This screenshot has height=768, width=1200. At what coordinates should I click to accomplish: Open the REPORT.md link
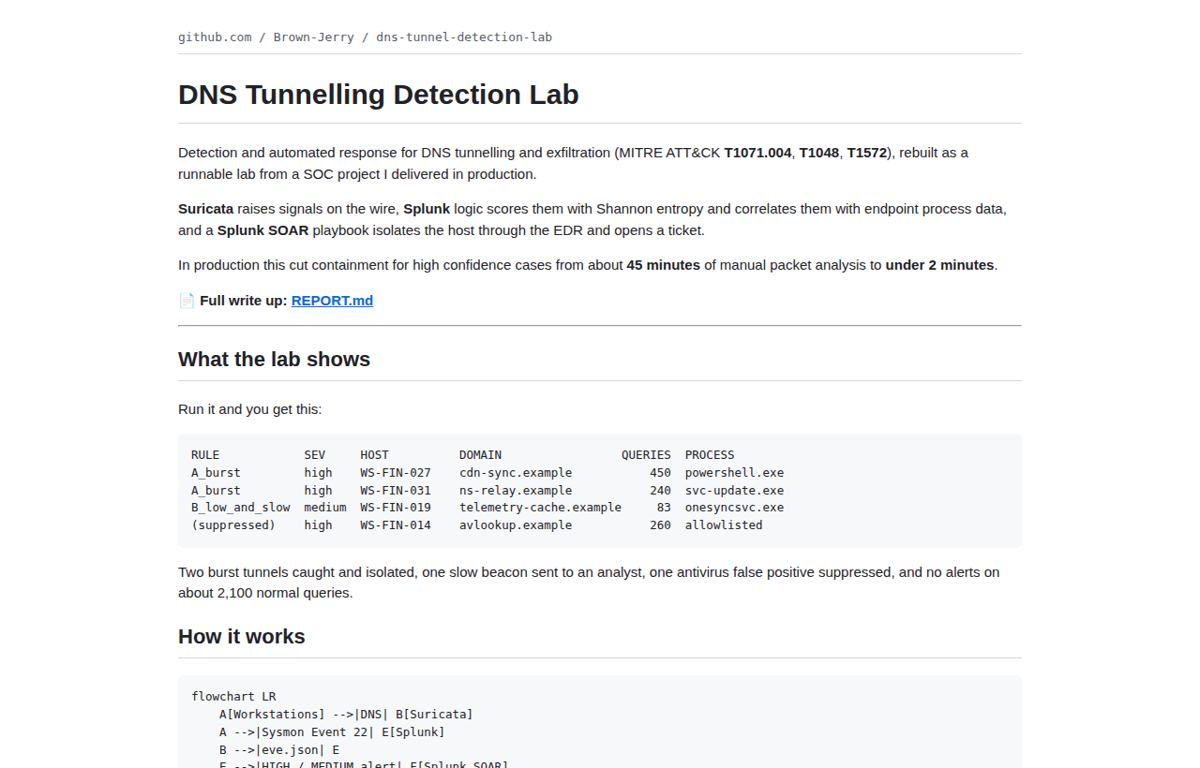332,300
